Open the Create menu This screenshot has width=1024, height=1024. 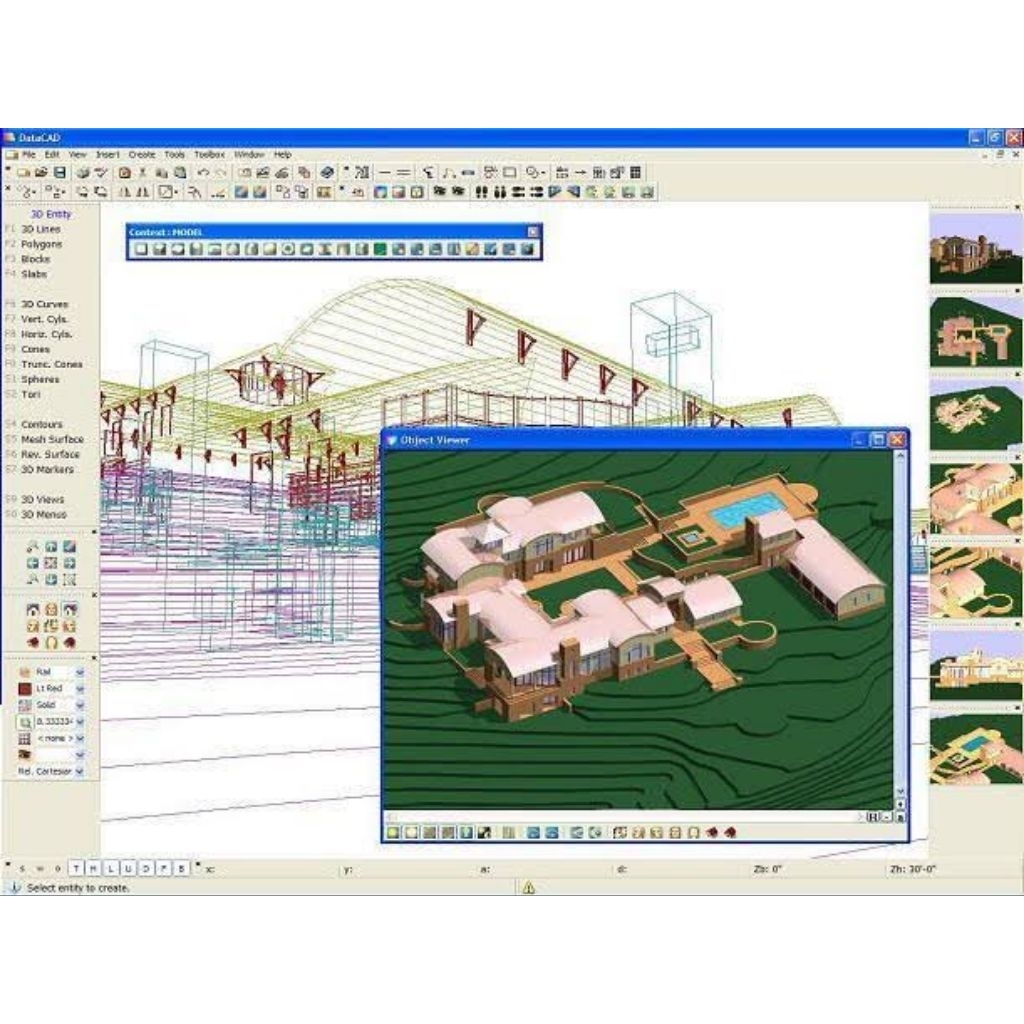[142, 155]
